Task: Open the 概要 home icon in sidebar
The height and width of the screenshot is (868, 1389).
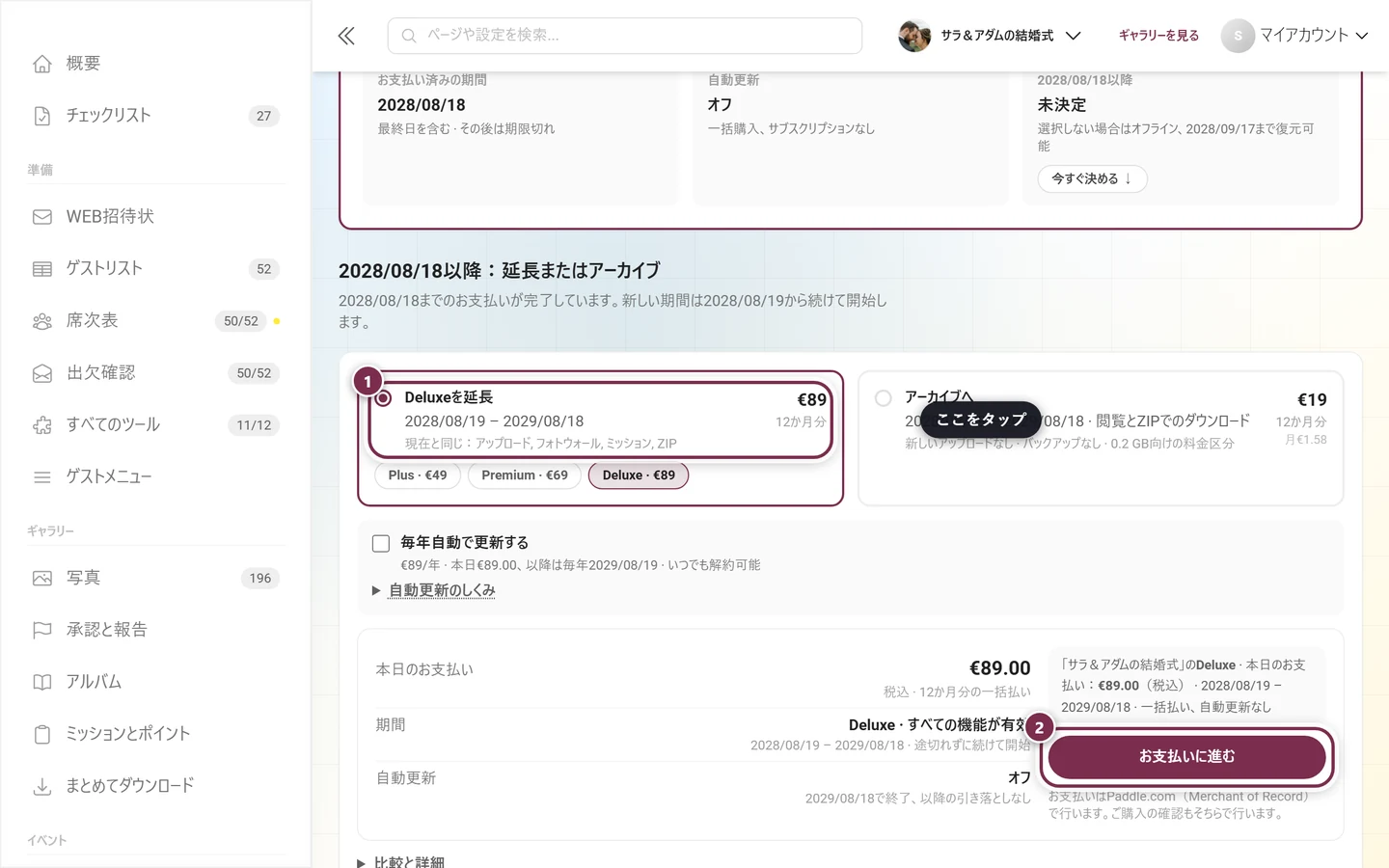Action: (x=42, y=64)
